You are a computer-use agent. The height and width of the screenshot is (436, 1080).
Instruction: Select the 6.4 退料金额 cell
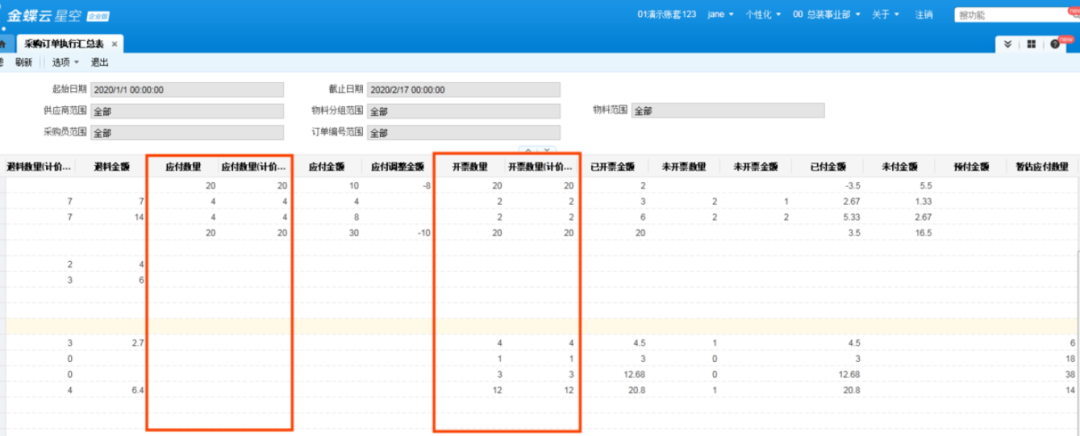coord(110,391)
